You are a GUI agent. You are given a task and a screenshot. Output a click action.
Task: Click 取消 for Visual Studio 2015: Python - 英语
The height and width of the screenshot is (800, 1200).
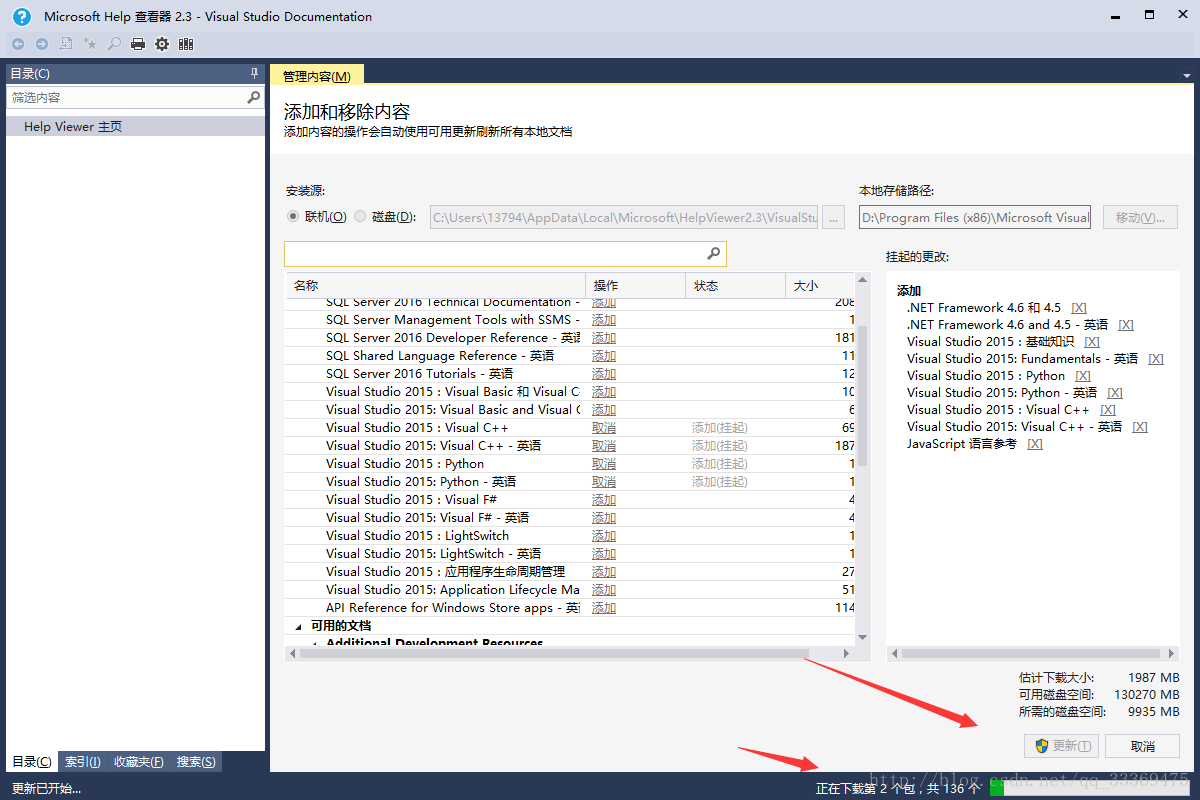pyautogui.click(x=604, y=482)
